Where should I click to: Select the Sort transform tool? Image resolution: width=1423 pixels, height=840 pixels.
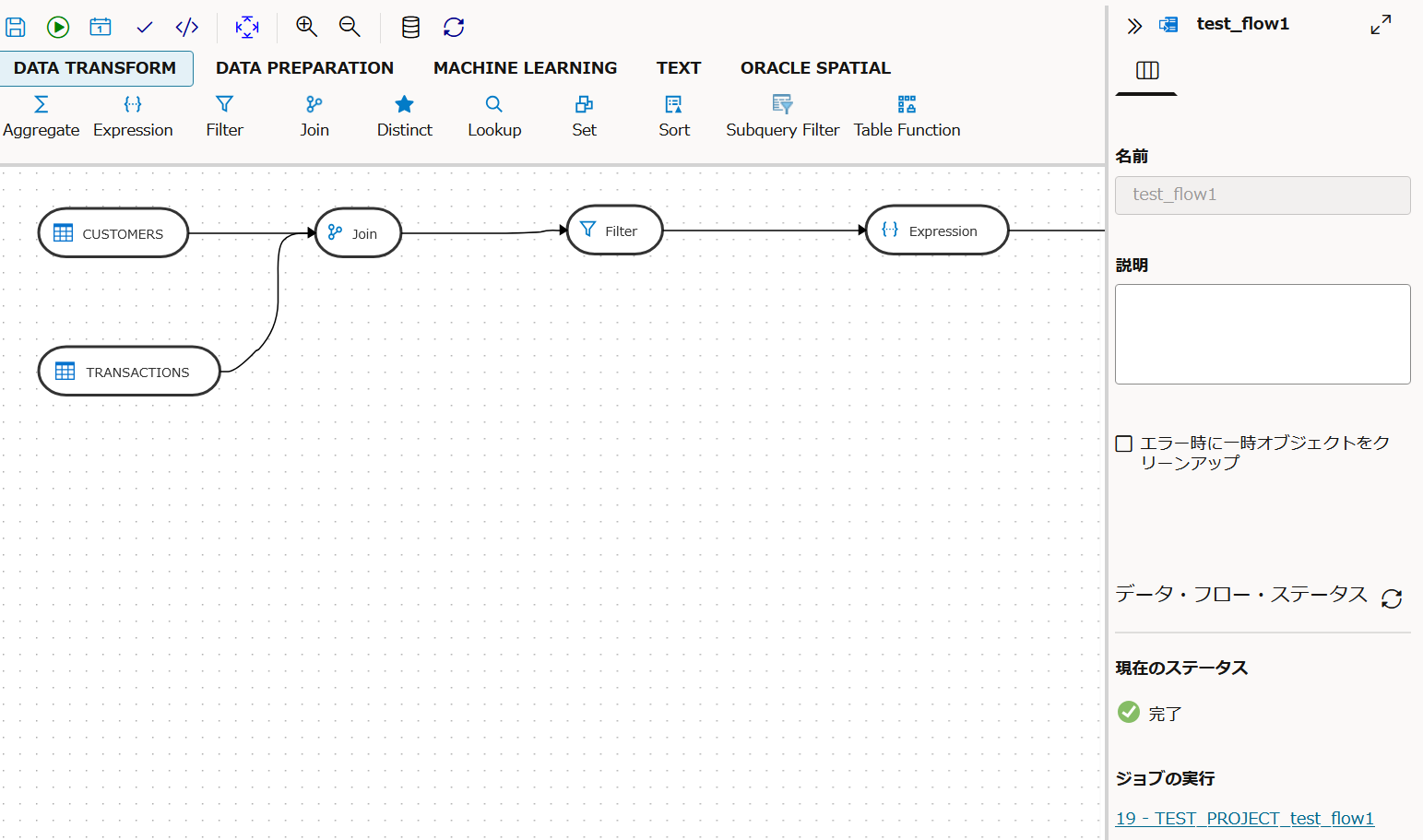point(674,117)
